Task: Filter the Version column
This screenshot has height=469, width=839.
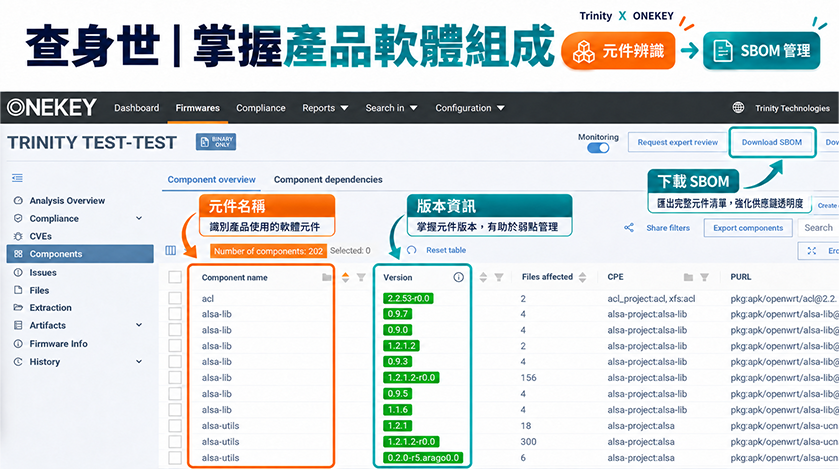Action: pyautogui.click(x=499, y=277)
